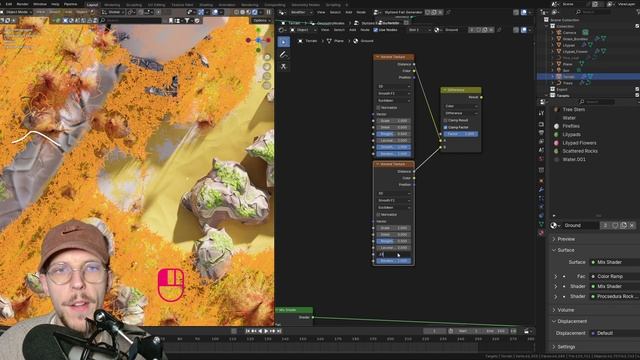Click the play animation button
Viewport: 640px width, 360px height.
pos(266,331)
